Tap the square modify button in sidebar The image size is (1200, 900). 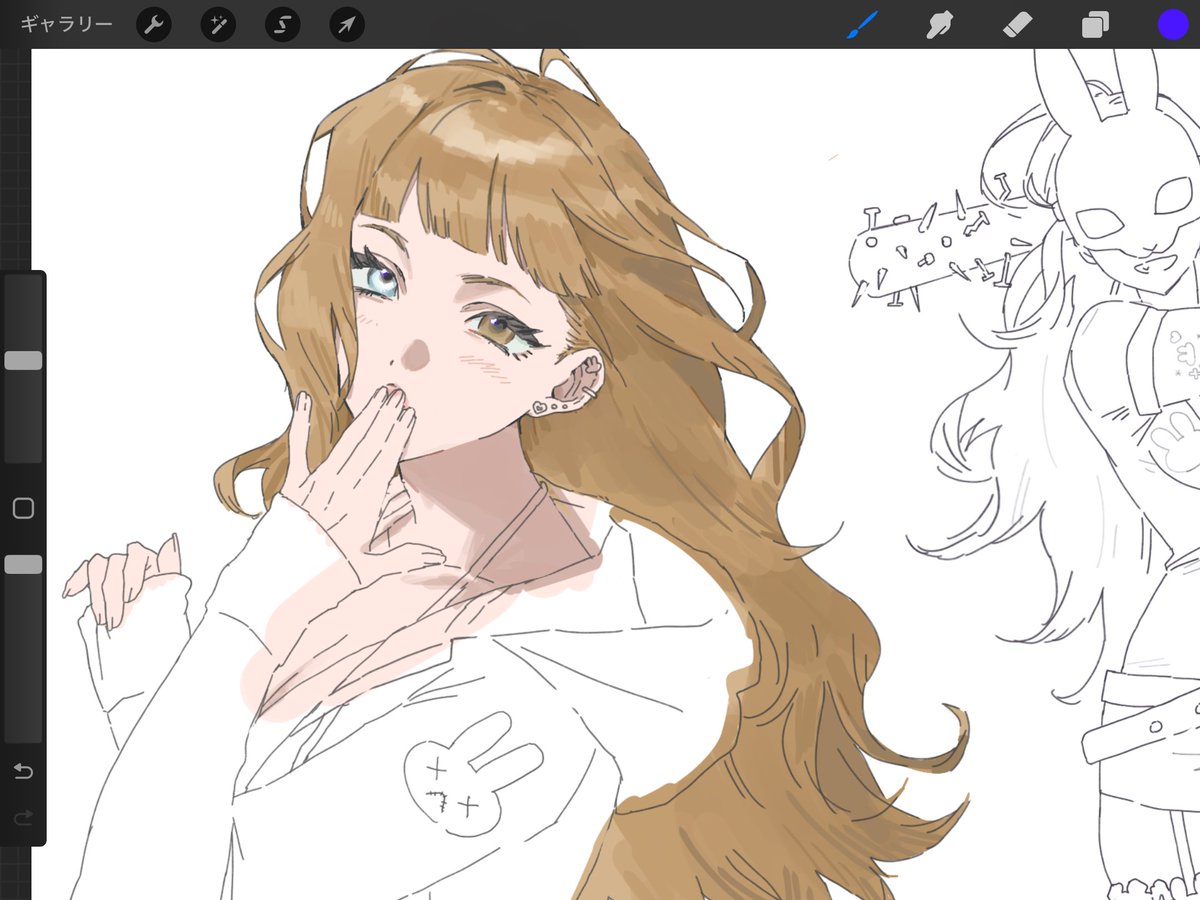[x=23, y=508]
